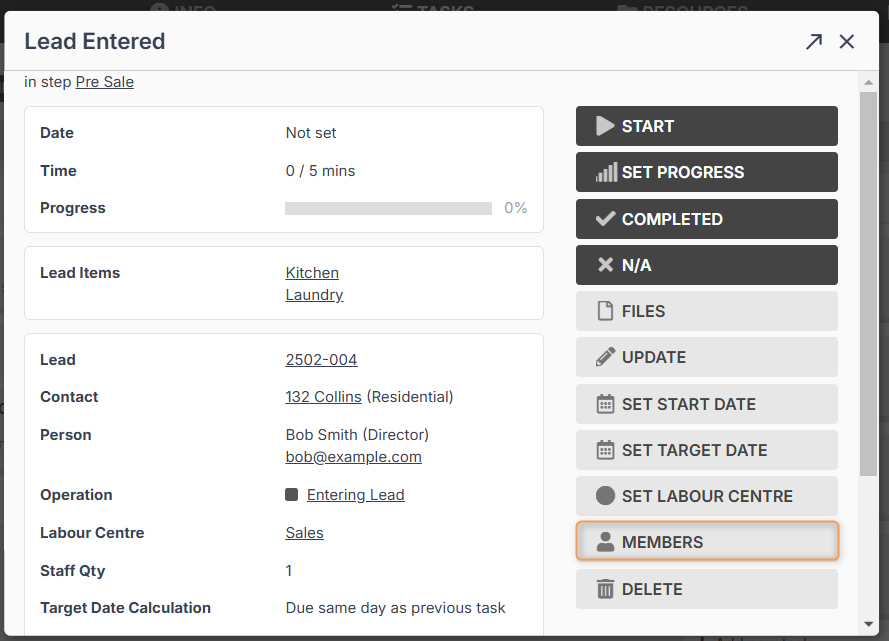Open the Files document button
Image resolution: width=889 pixels, height=641 pixels.
[706, 311]
